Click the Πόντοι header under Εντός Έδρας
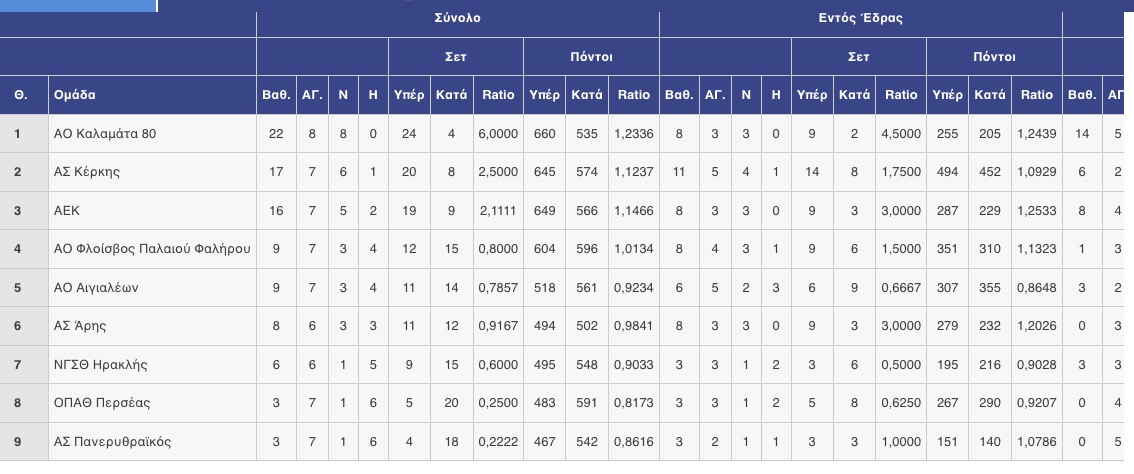The height and width of the screenshot is (474, 1134). coord(994,56)
